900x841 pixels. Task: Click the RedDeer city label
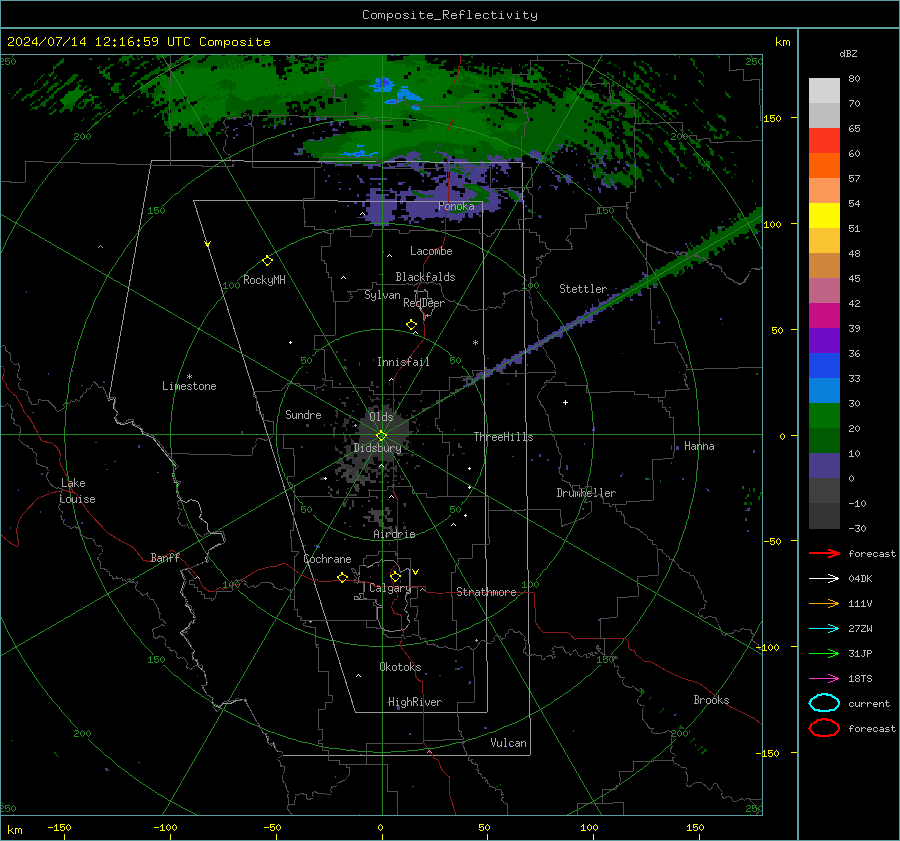coord(424,303)
